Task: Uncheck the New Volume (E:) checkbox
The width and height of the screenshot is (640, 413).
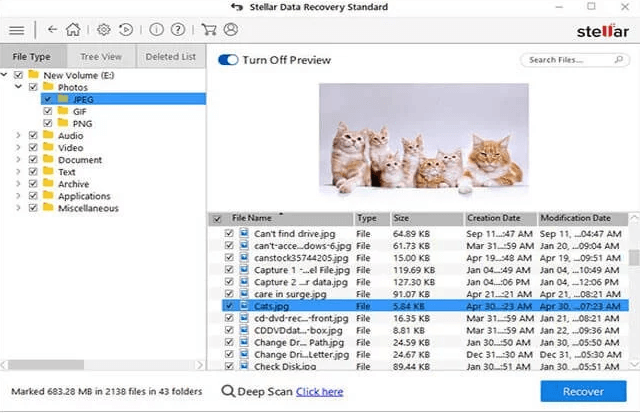Action: 18,75
